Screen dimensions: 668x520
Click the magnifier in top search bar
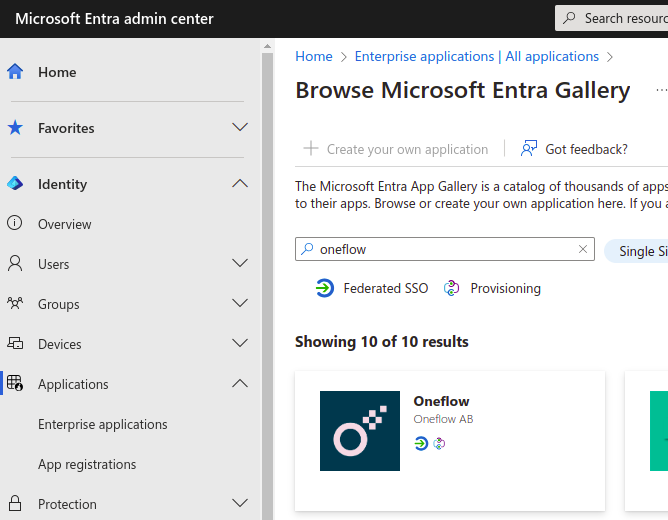pyautogui.click(x=569, y=18)
